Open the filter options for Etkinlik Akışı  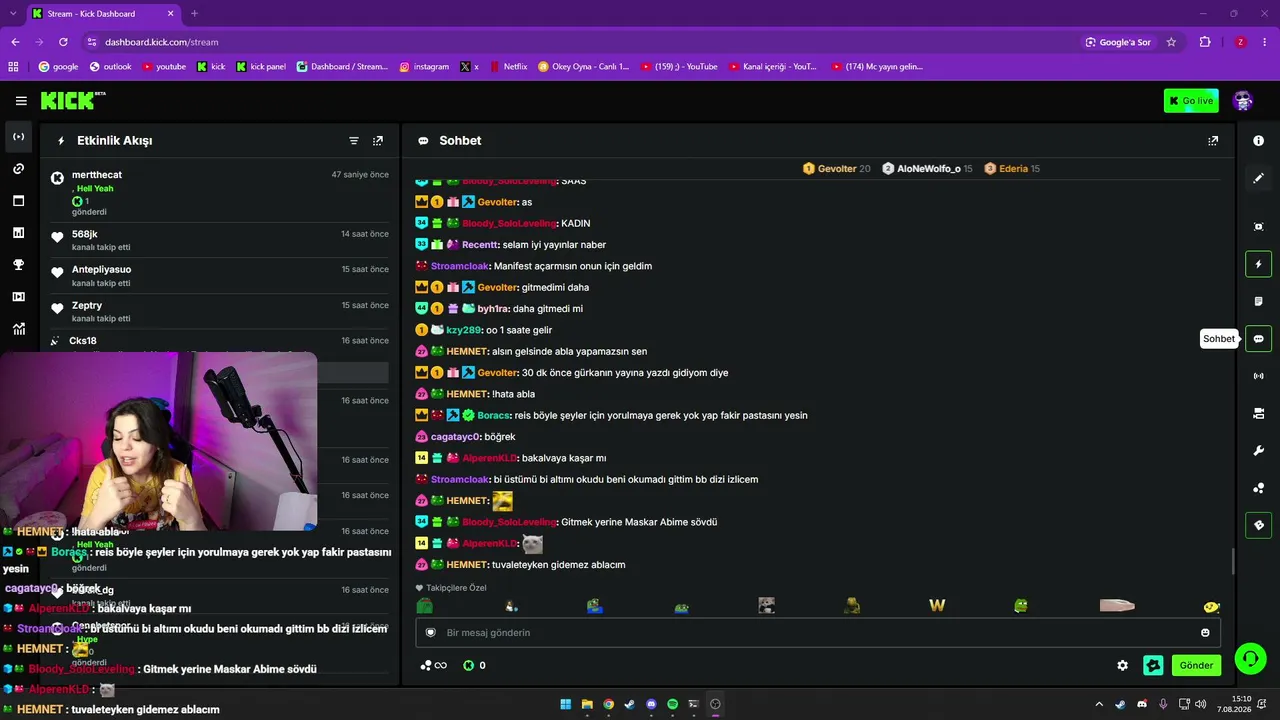[354, 141]
